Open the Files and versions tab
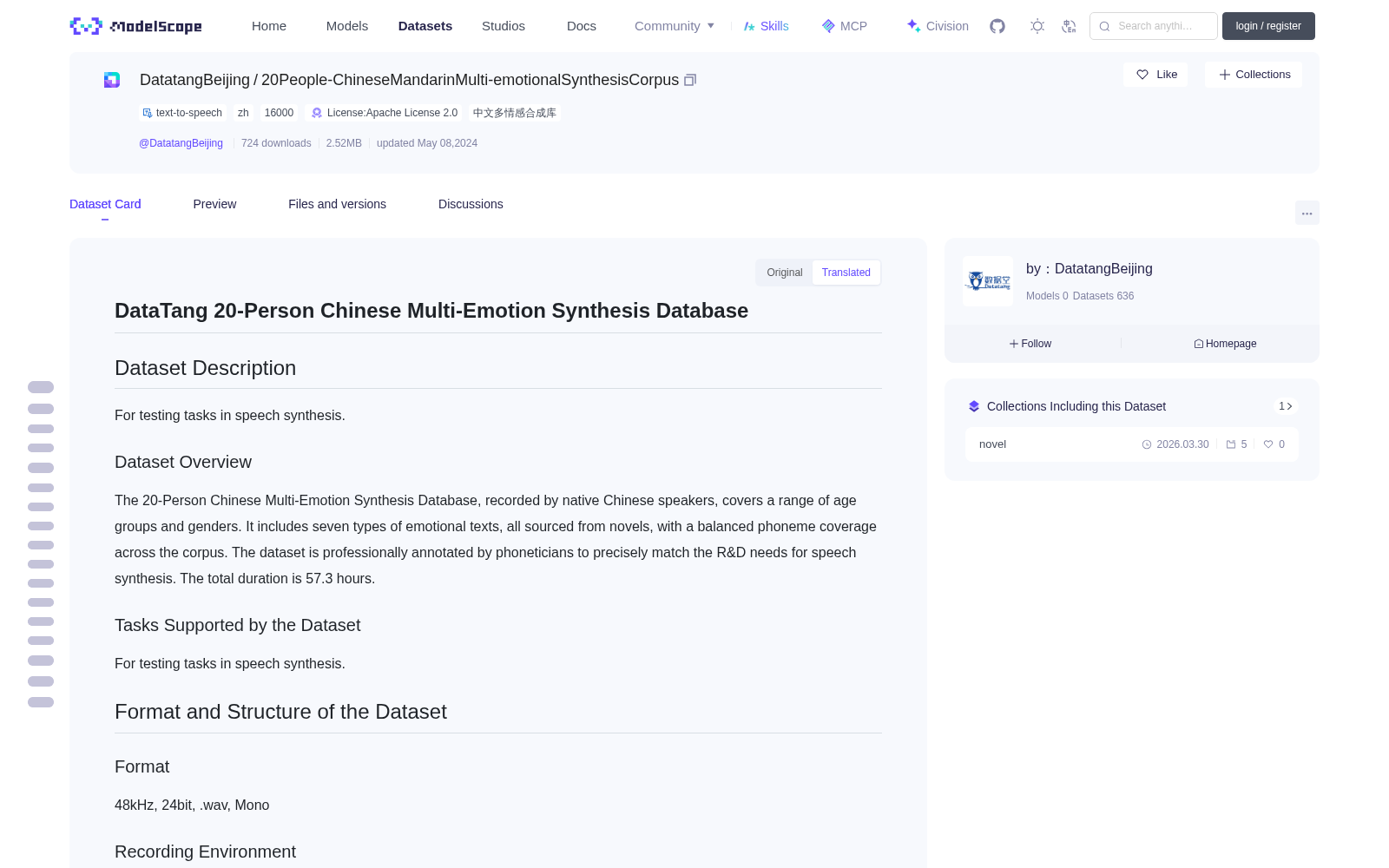 click(337, 204)
